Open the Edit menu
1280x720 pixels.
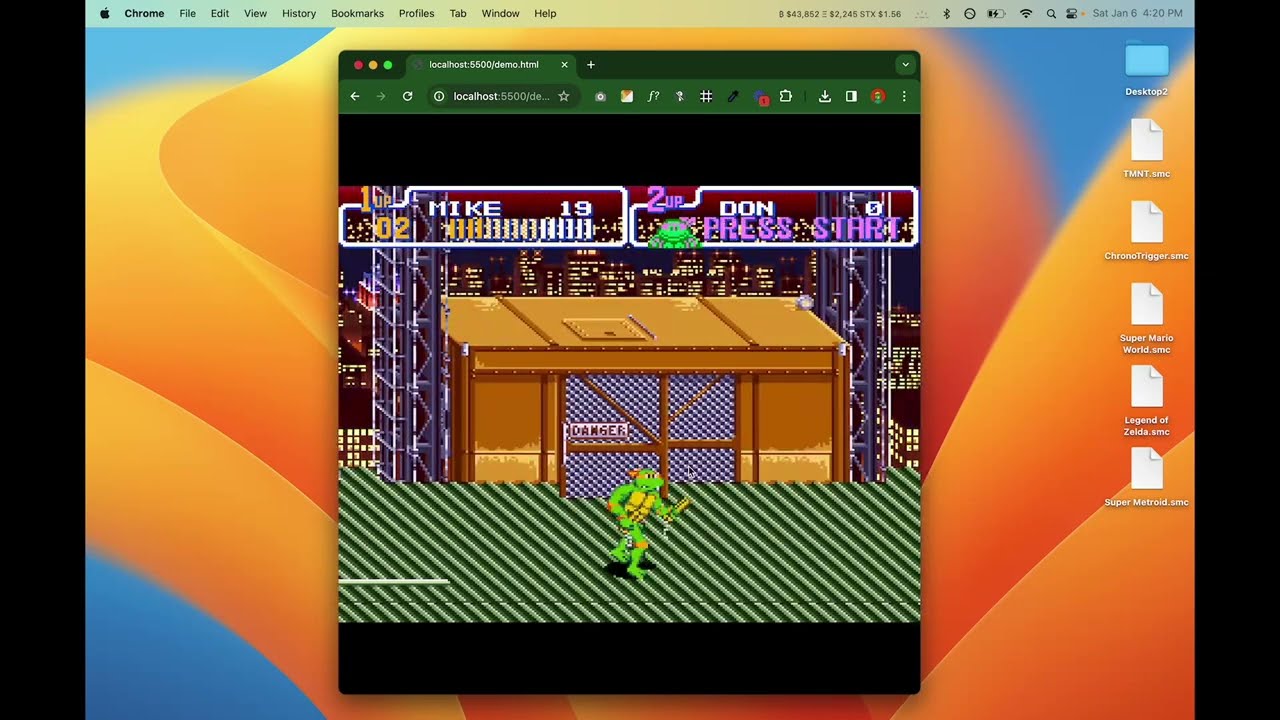(x=220, y=13)
